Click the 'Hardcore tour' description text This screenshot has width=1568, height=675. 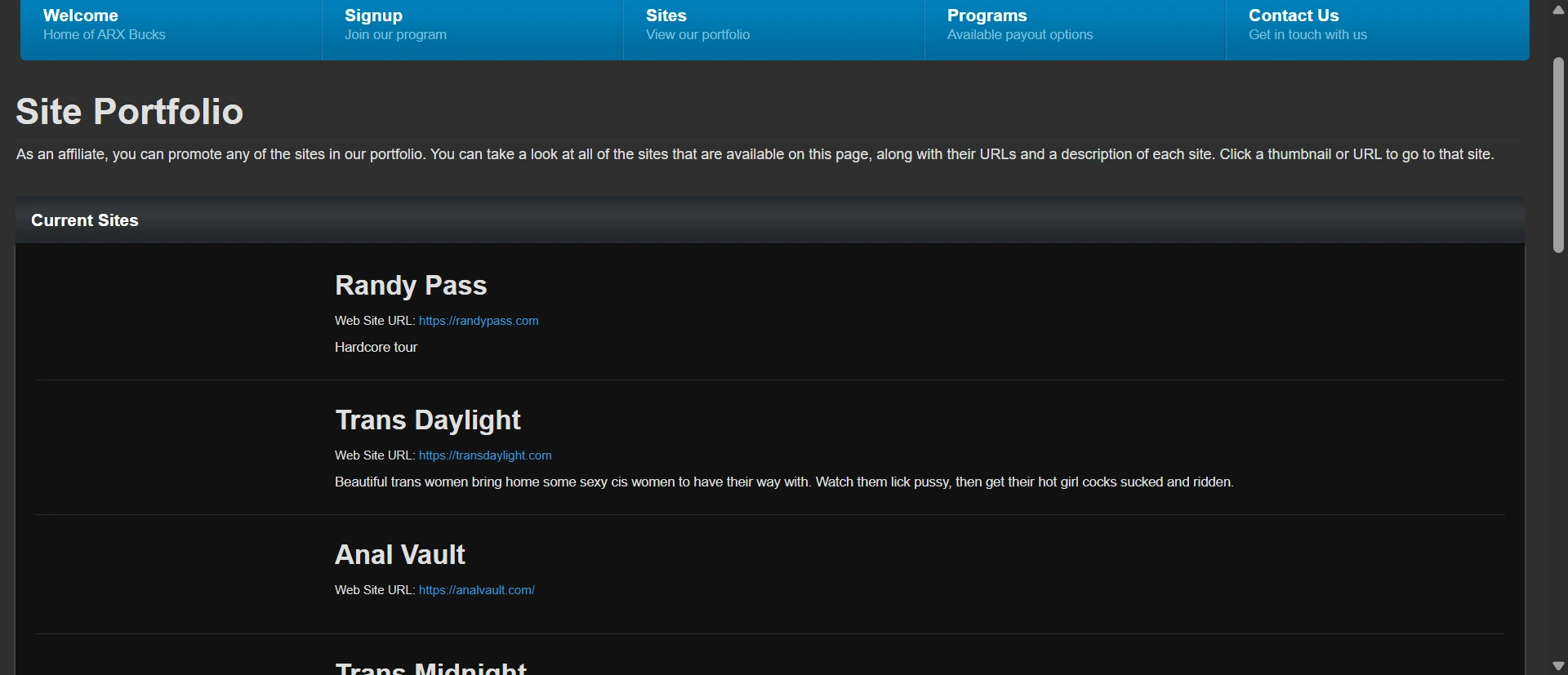376,348
